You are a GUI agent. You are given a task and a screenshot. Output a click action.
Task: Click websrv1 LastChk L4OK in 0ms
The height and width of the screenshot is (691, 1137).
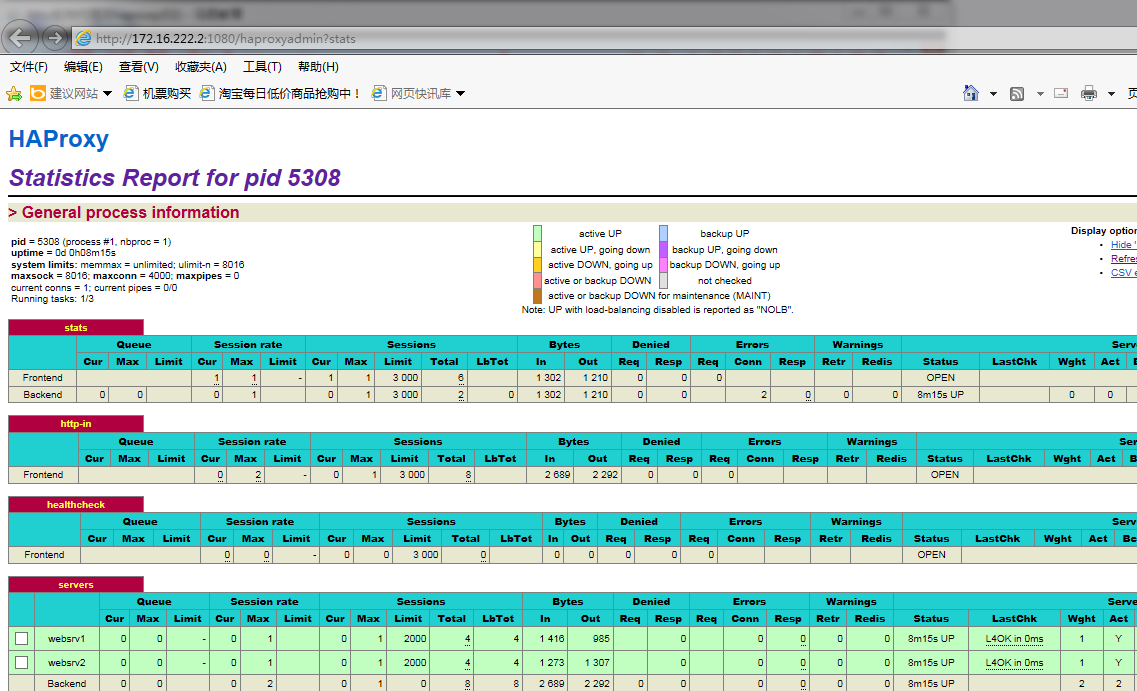pyautogui.click(x=1014, y=639)
